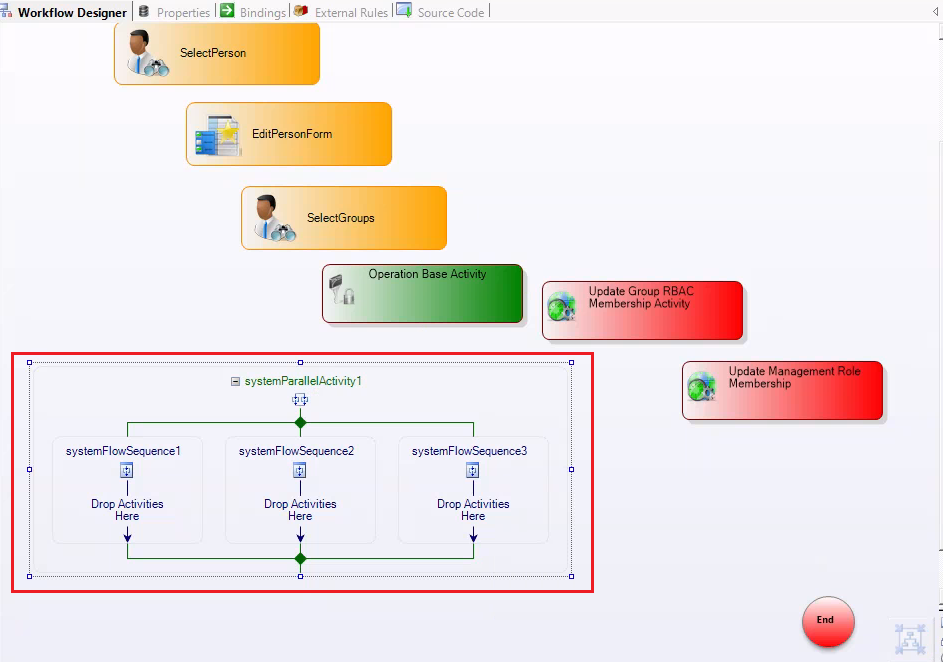Select the SelectGroups activity
This screenshot has width=943, height=662.
(x=344, y=218)
